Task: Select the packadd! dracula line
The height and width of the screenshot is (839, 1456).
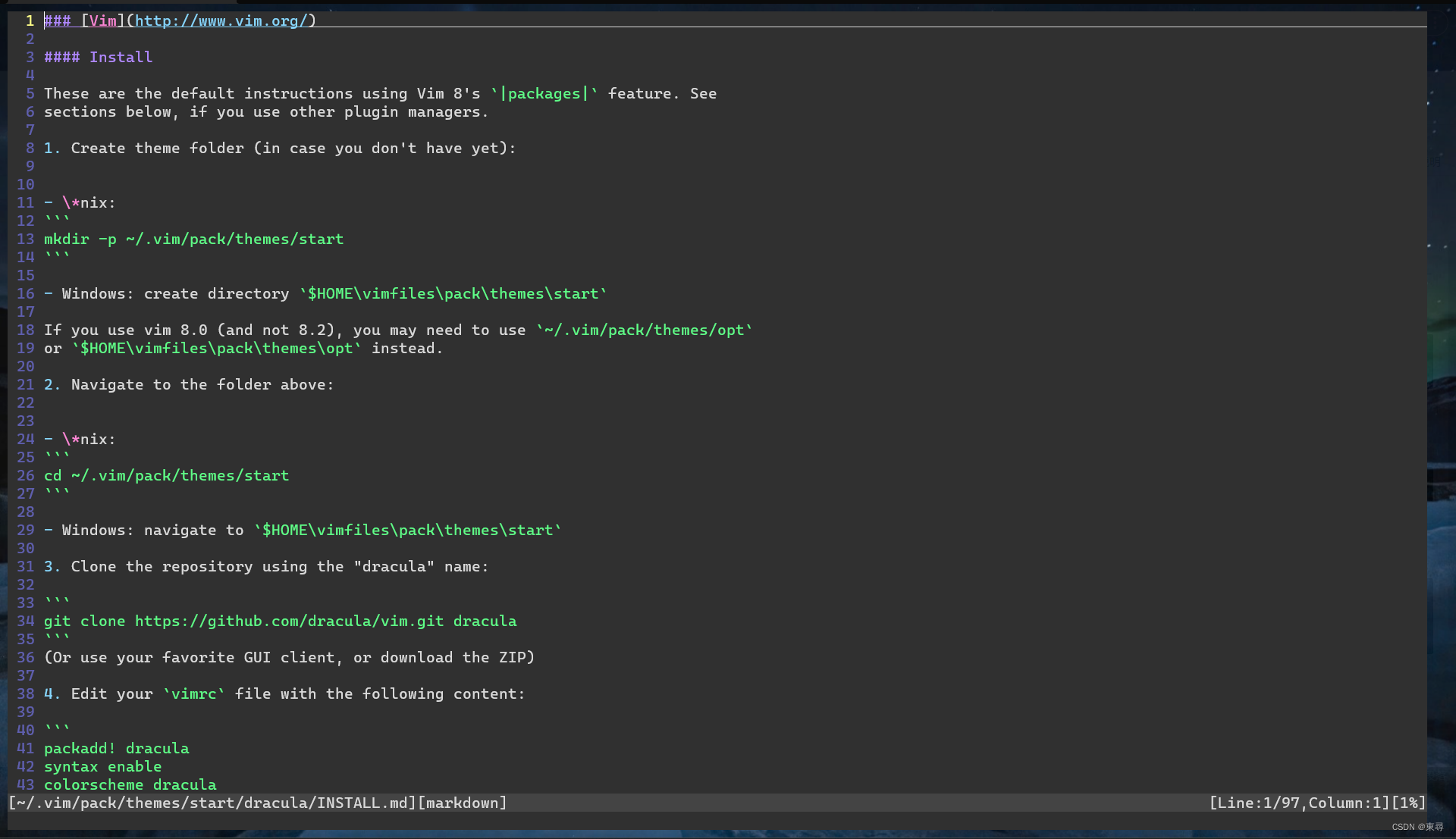Action: click(x=116, y=748)
